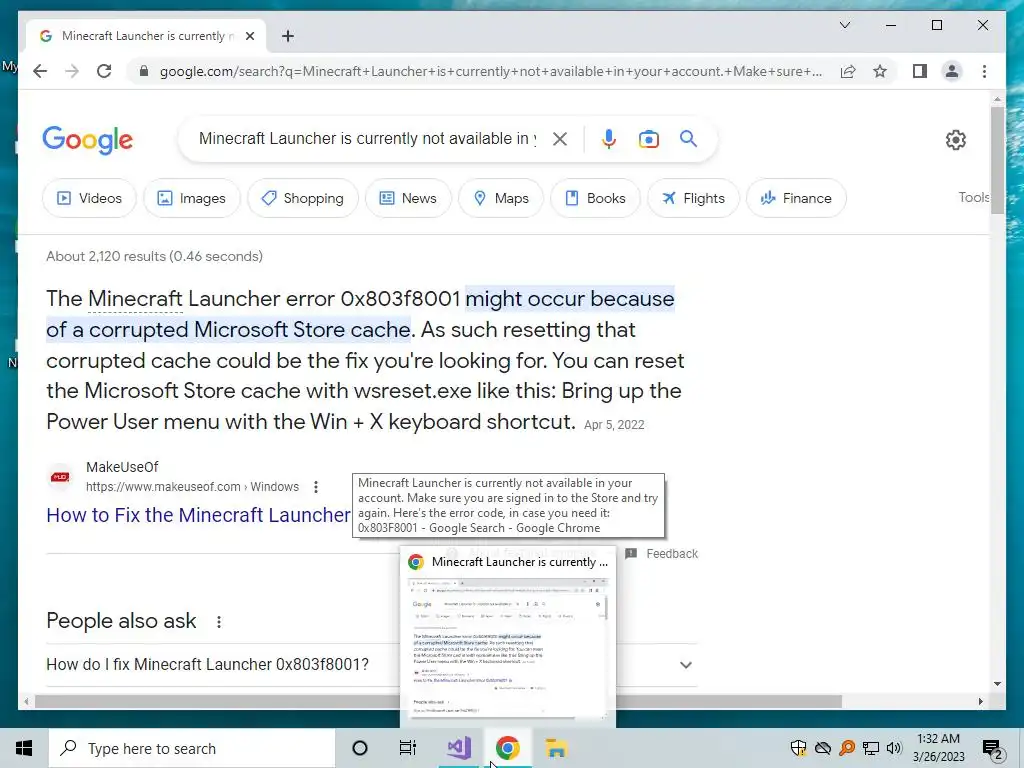Click the horizontal scrollbar thumb
The image size is (1024, 768).
pos(438,701)
